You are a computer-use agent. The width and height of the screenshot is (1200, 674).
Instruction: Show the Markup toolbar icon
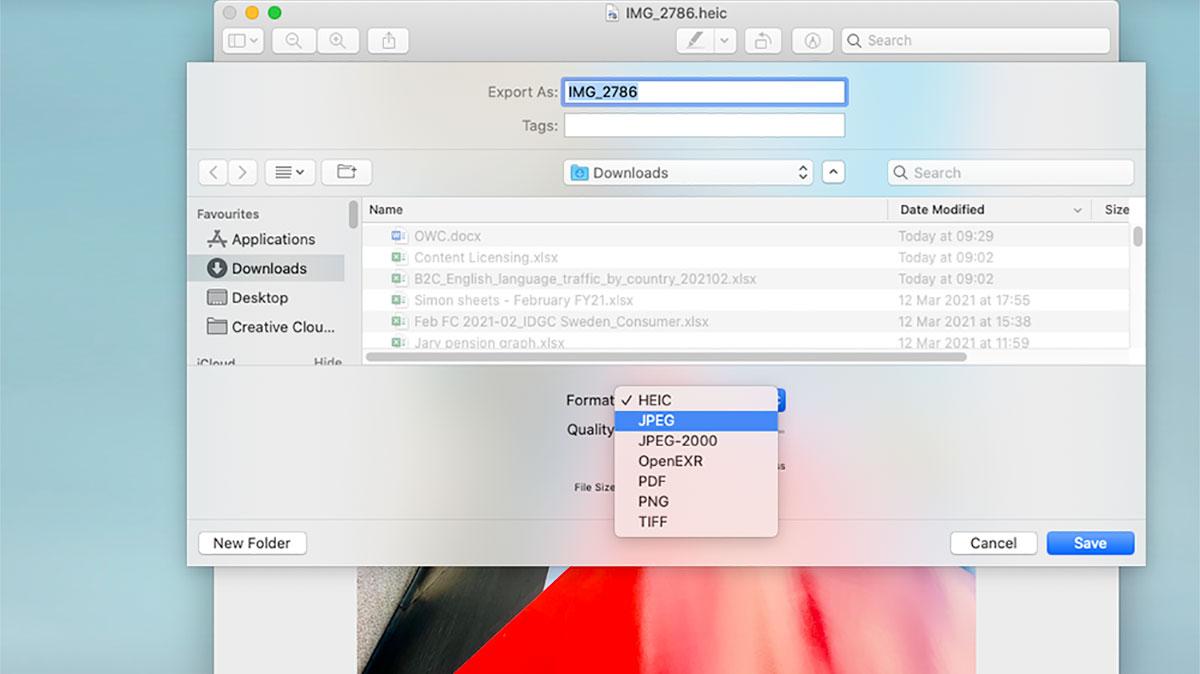click(813, 41)
